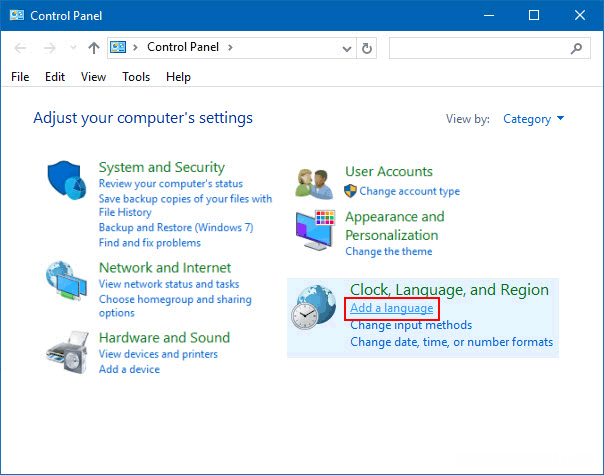Screen dimensions: 604x475
Task: Open the View by Category dropdown
Action: [534, 119]
